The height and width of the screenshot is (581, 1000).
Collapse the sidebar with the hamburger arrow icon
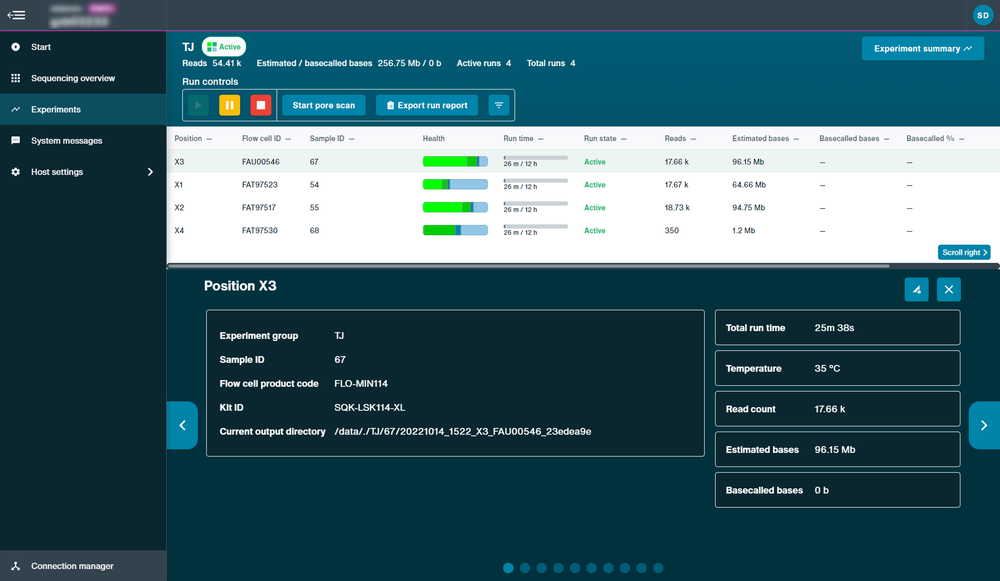click(x=17, y=15)
